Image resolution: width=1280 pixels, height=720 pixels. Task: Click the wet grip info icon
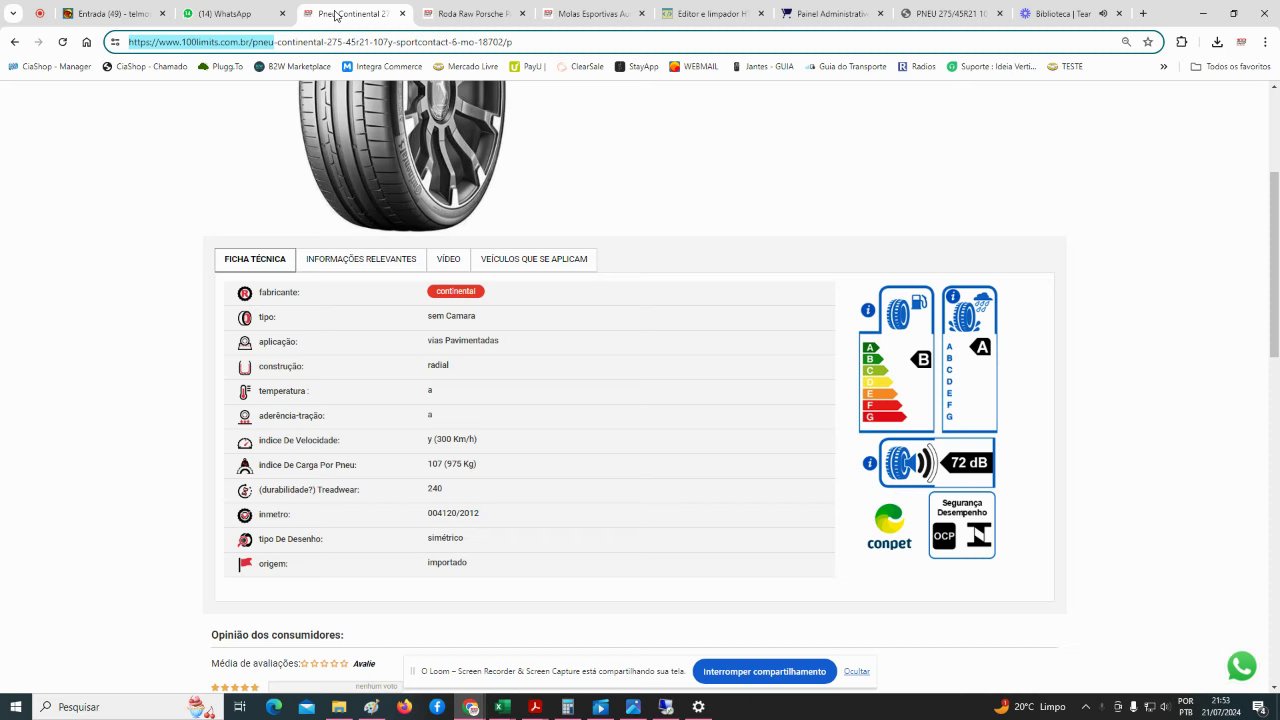point(953,297)
